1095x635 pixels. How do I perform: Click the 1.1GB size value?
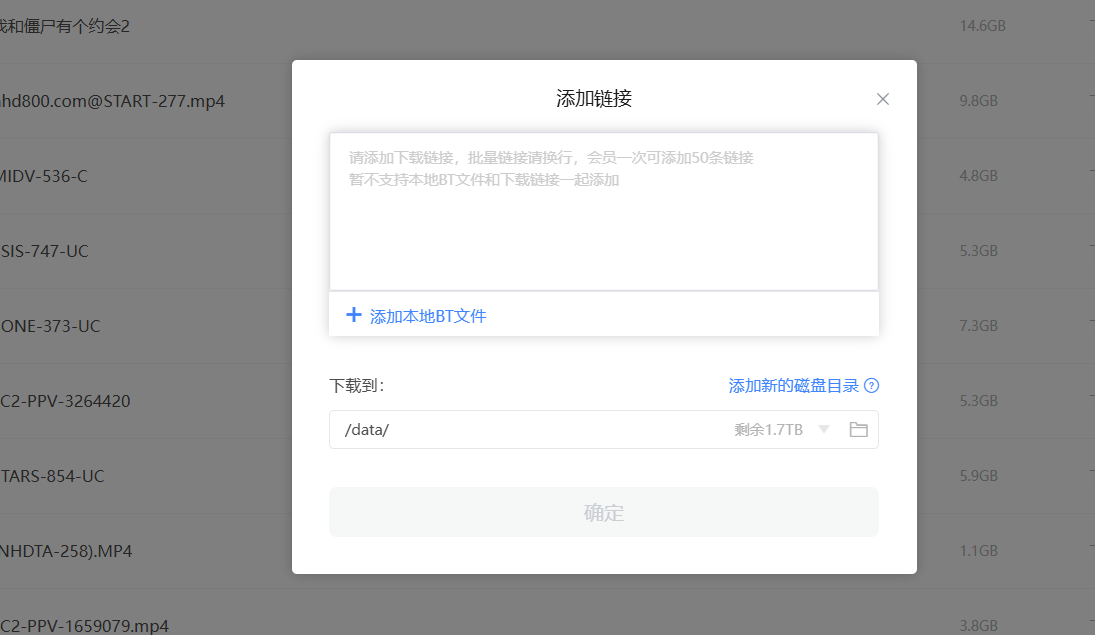click(x=978, y=550)
